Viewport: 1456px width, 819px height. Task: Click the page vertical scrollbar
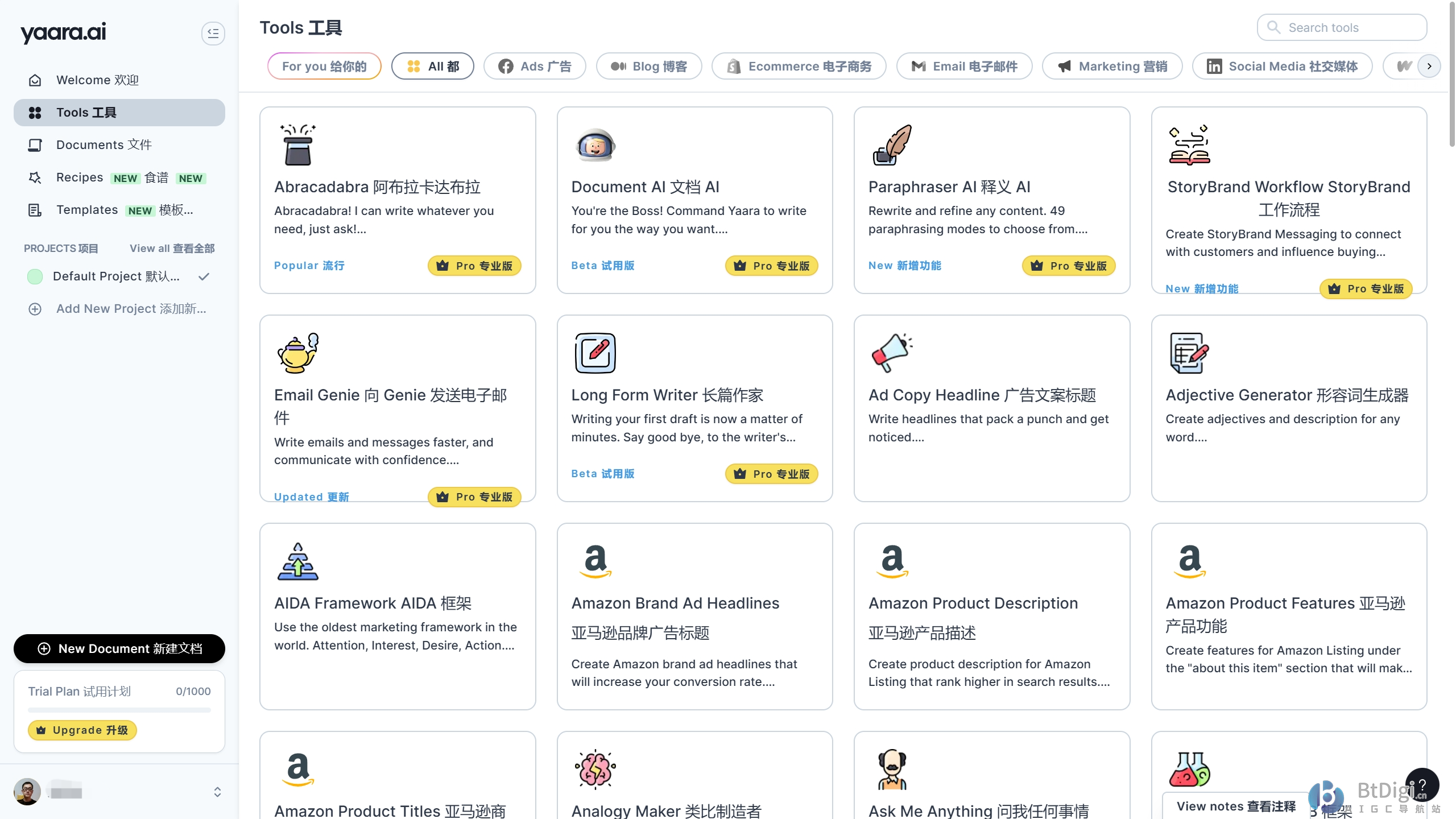(x=1451, y=74)
